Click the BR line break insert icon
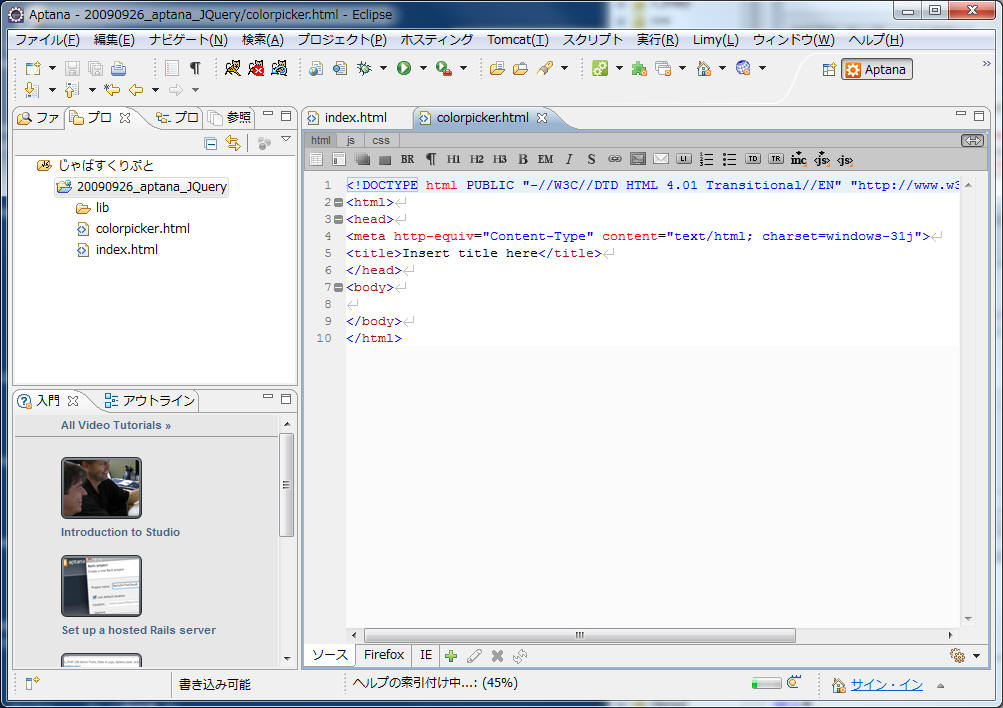The height and width of the screenshot is (708, 1003). click(x=407, y=159)
